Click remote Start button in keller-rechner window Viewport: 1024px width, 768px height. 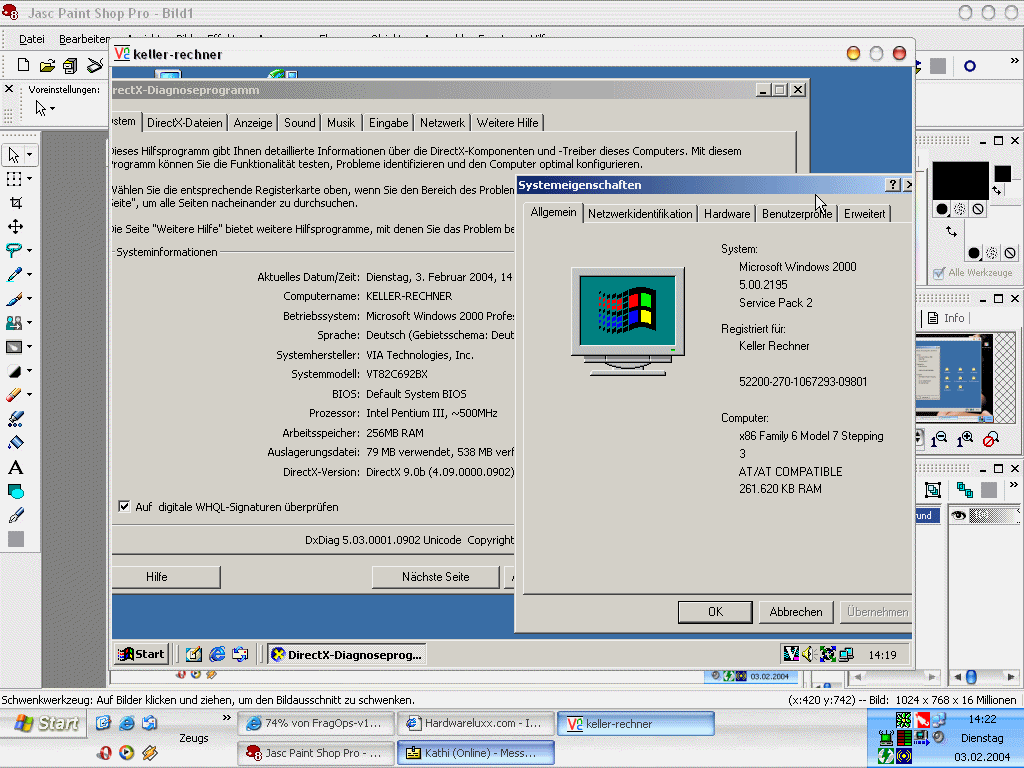142,654
